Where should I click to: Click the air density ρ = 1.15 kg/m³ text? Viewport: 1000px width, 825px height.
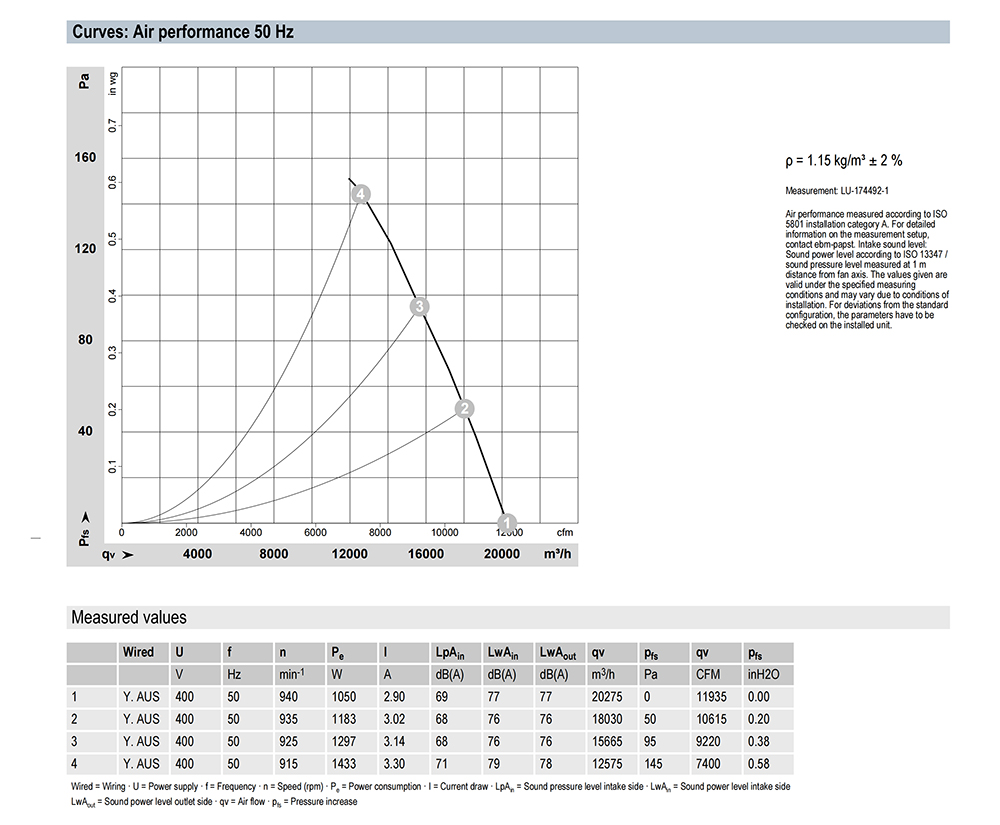[844, 161]
